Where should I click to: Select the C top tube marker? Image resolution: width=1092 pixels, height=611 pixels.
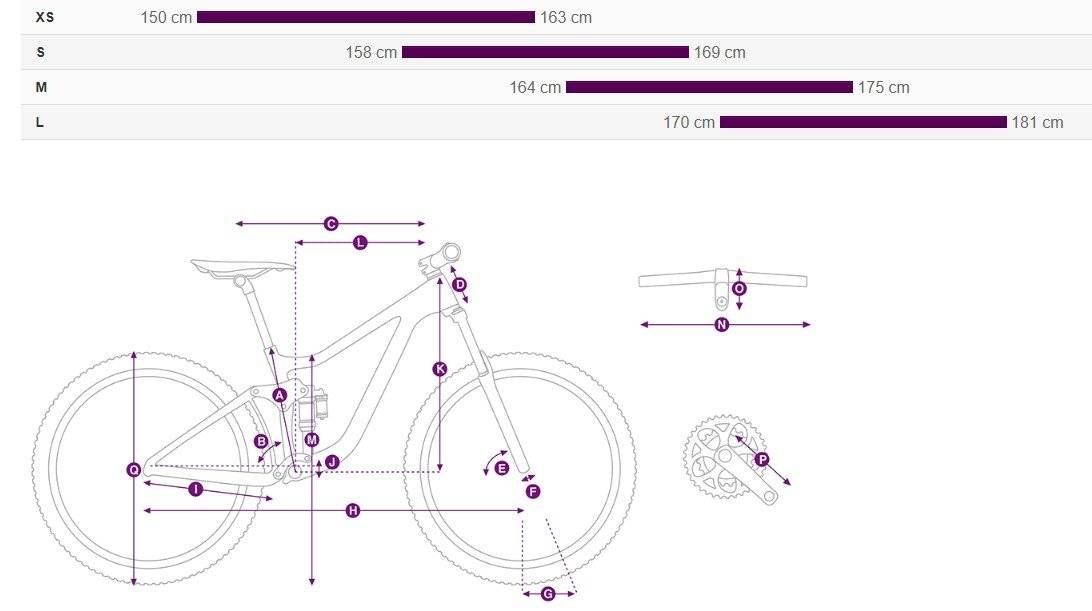[331, 224]
